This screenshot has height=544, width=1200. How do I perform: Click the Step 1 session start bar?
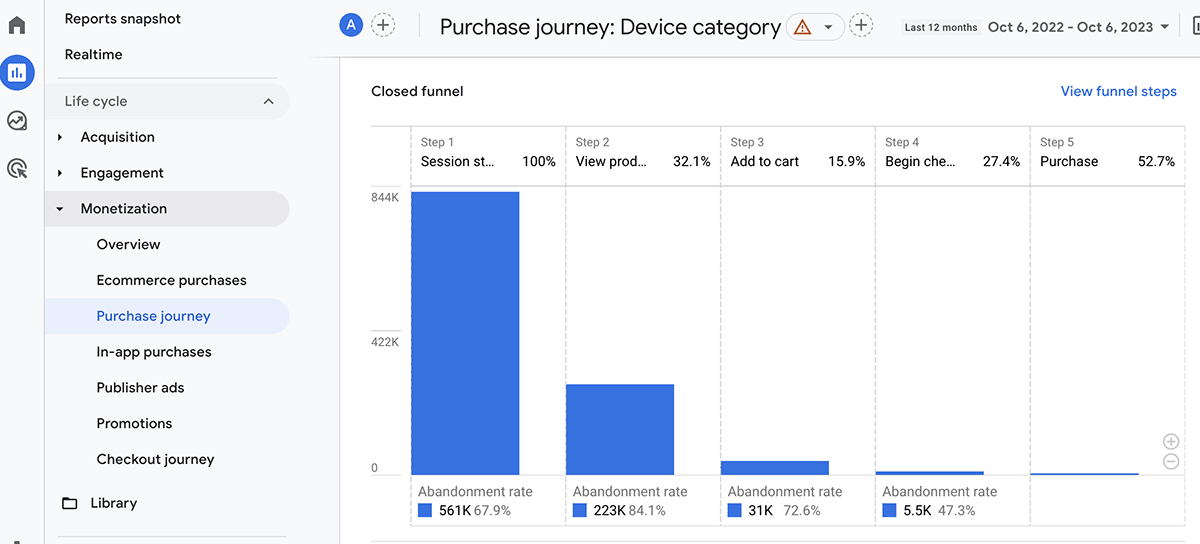(x=465, y=332)
